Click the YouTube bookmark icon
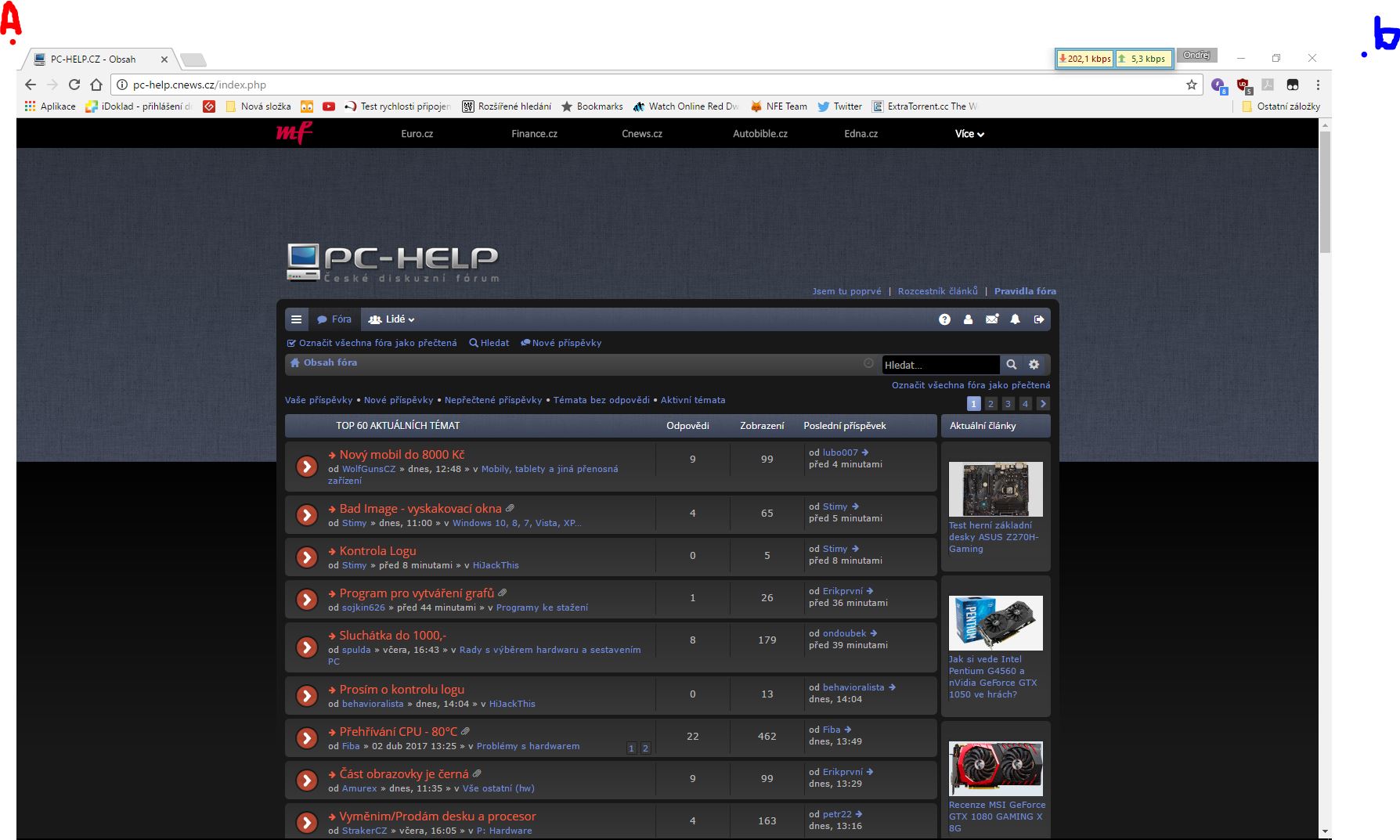Viewport: 1400px width, 840px height. 329,106
